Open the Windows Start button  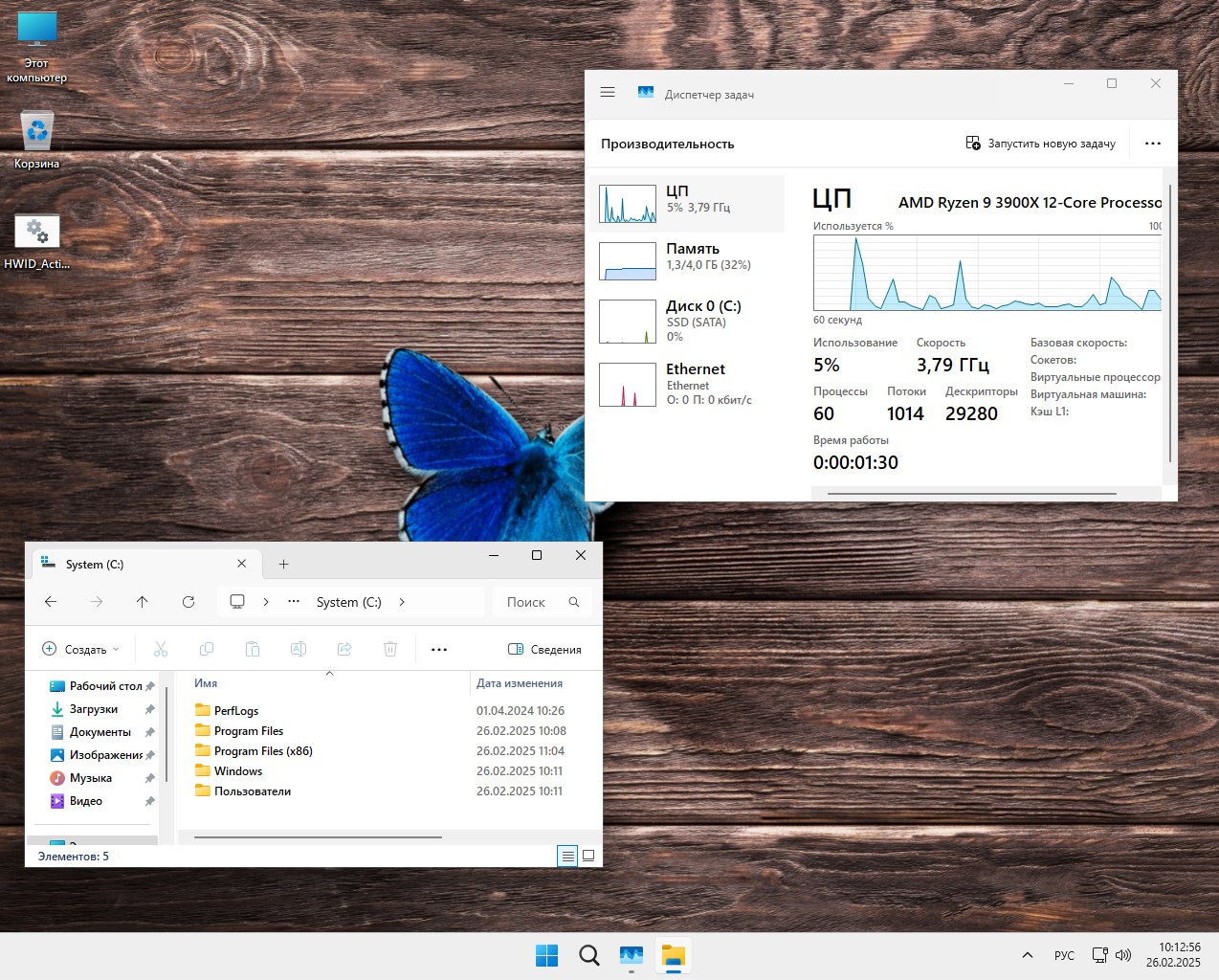(546, 955)
